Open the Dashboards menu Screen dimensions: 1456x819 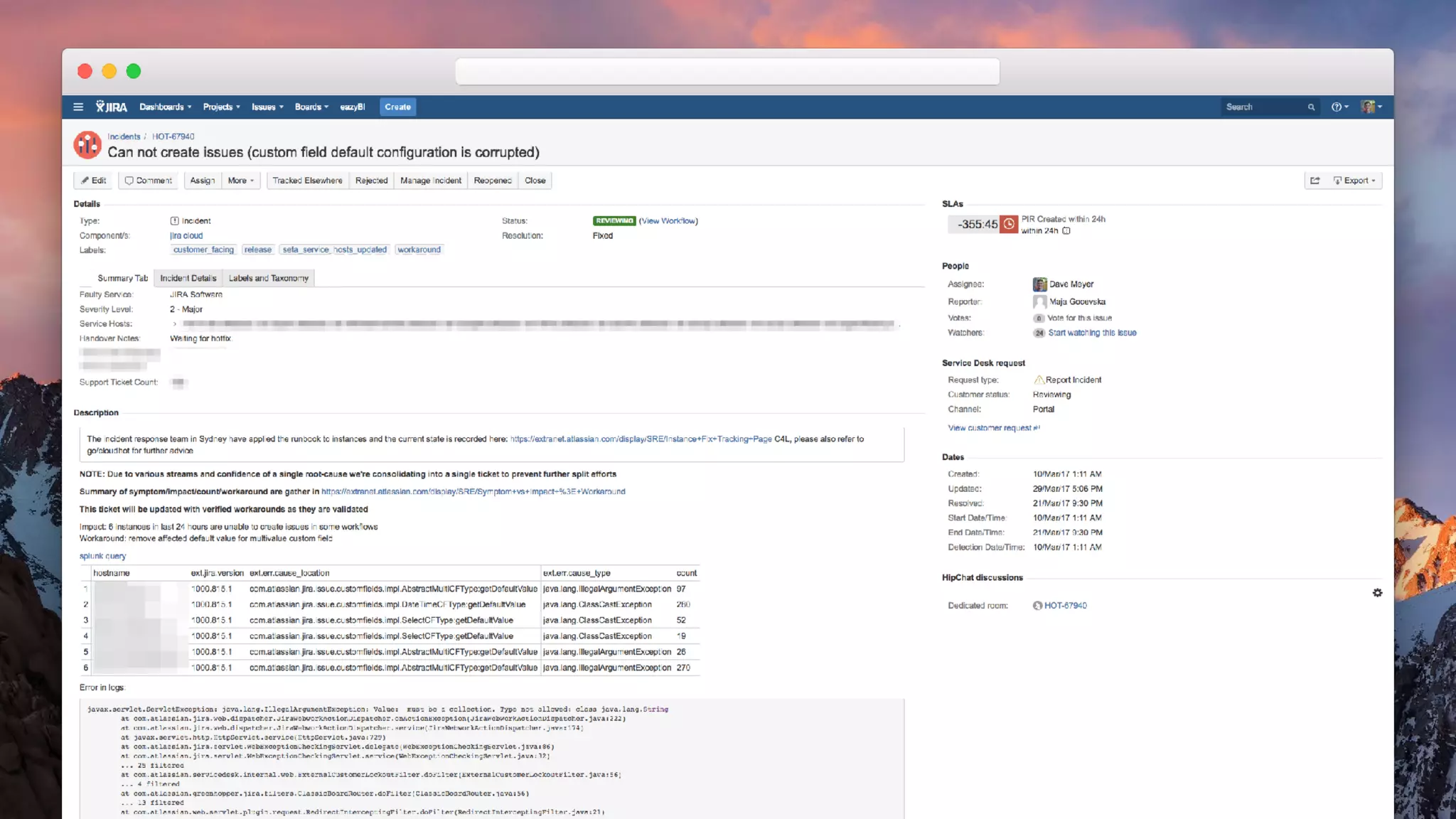[165, 107]
